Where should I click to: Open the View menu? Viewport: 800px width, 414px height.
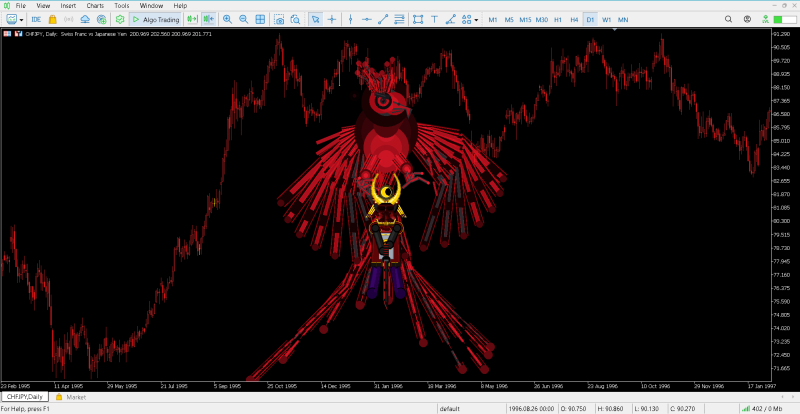tap(43, 6)
